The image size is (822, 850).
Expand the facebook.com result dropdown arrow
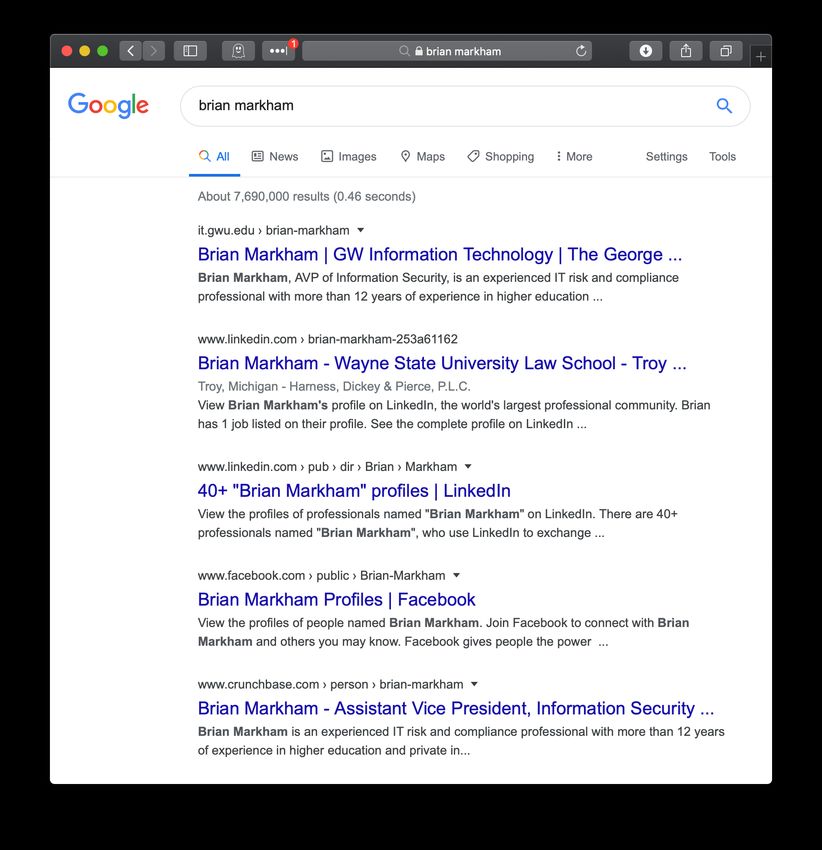(457, 576)
